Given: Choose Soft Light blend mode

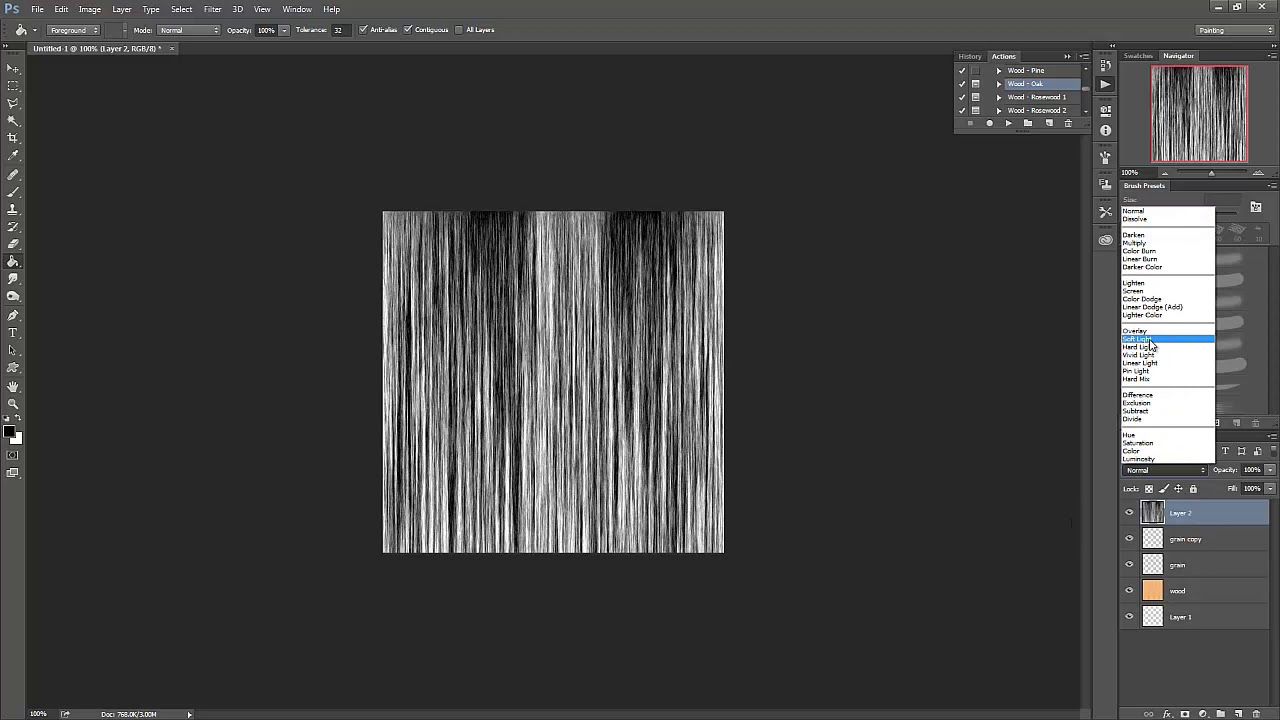Looking at the screenshot, I should 1168,339.
